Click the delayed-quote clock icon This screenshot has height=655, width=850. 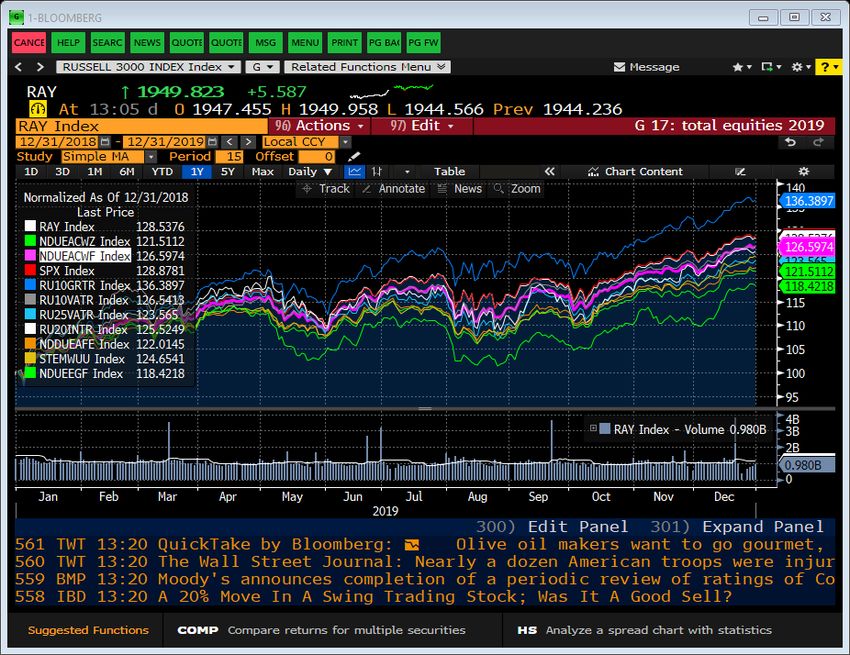(37, 109)
